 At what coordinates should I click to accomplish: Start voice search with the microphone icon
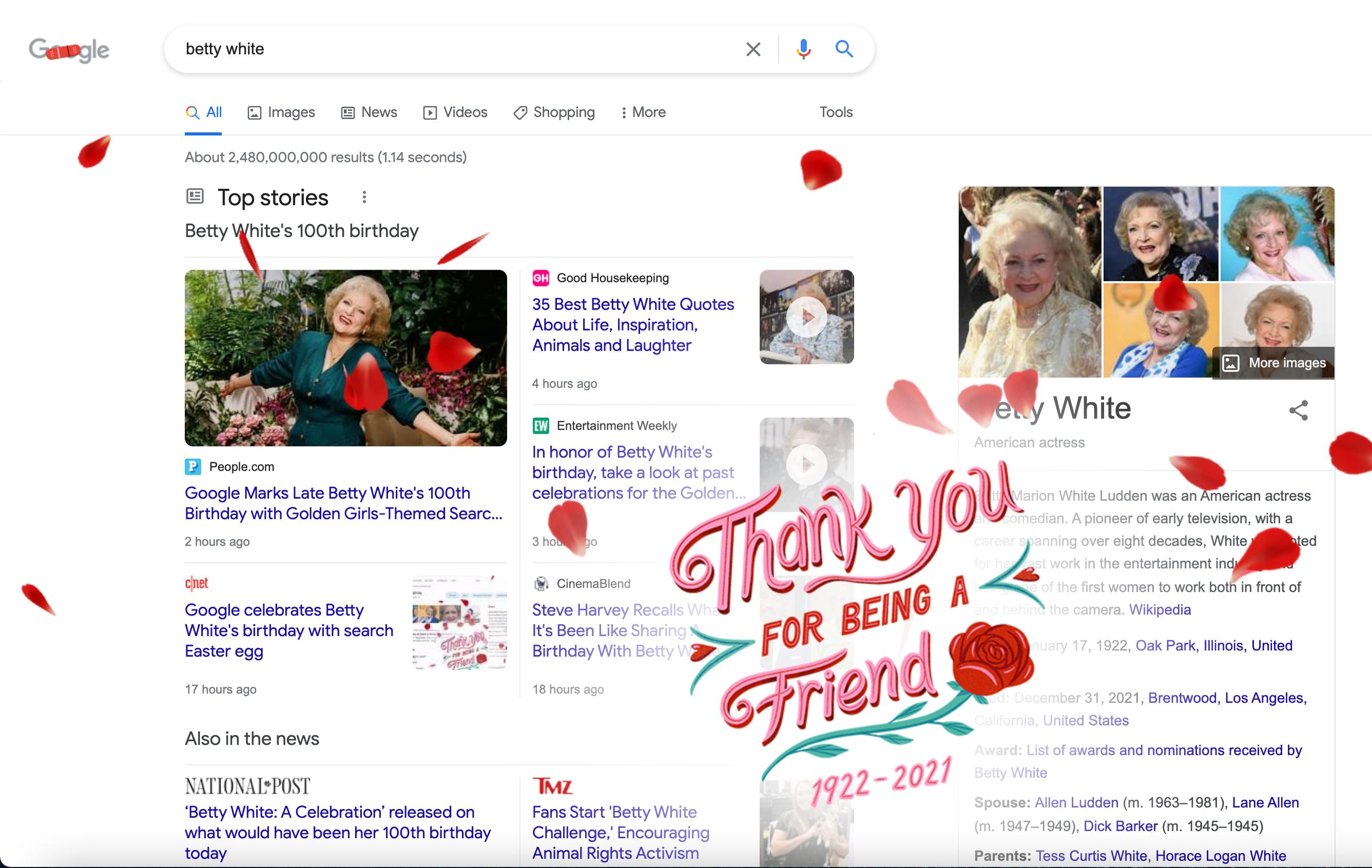click(x=803, y=49)
